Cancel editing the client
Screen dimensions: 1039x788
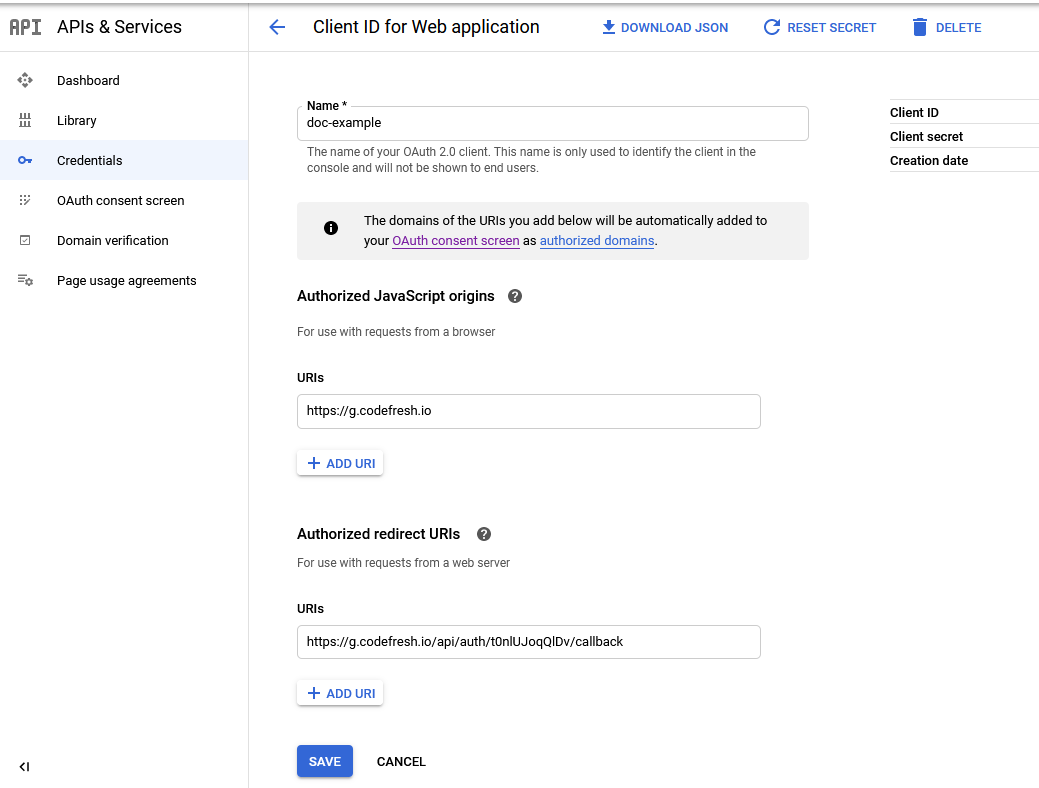coord(401,761)
